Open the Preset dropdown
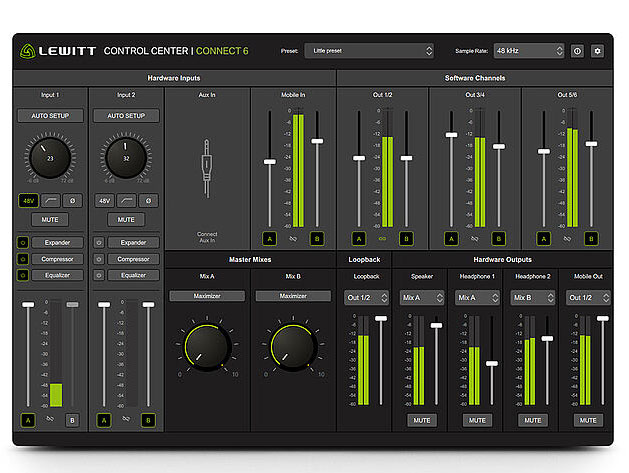Screen dimensions: 629x473 369,50
